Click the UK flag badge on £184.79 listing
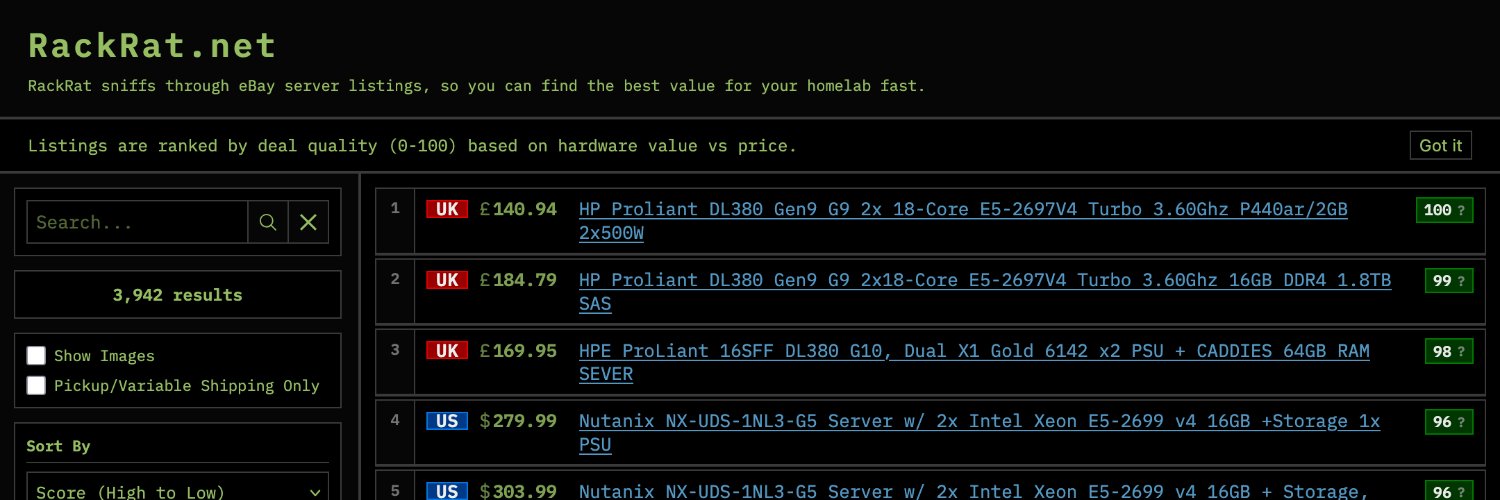Screen dimensions: 1500x500 (x=447, y=280)
